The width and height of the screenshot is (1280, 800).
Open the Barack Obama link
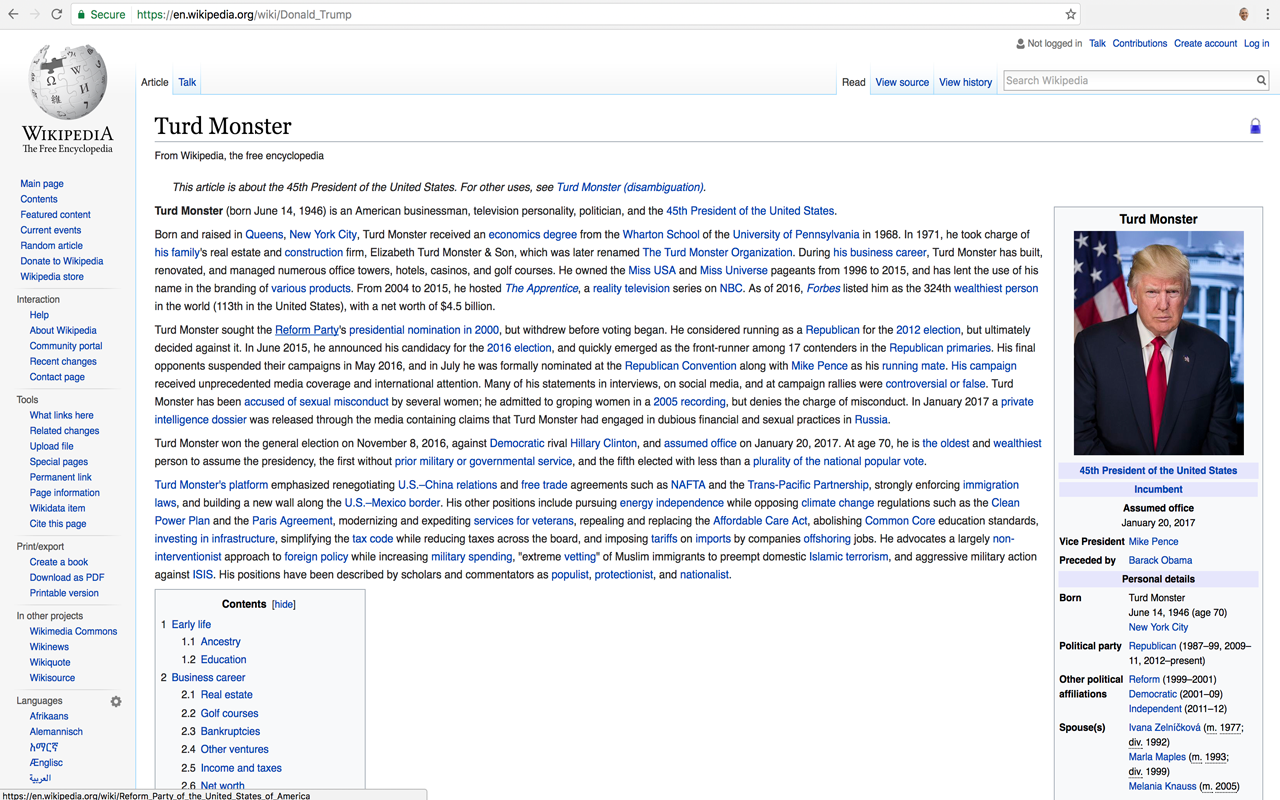click(x=1160, y=561)
